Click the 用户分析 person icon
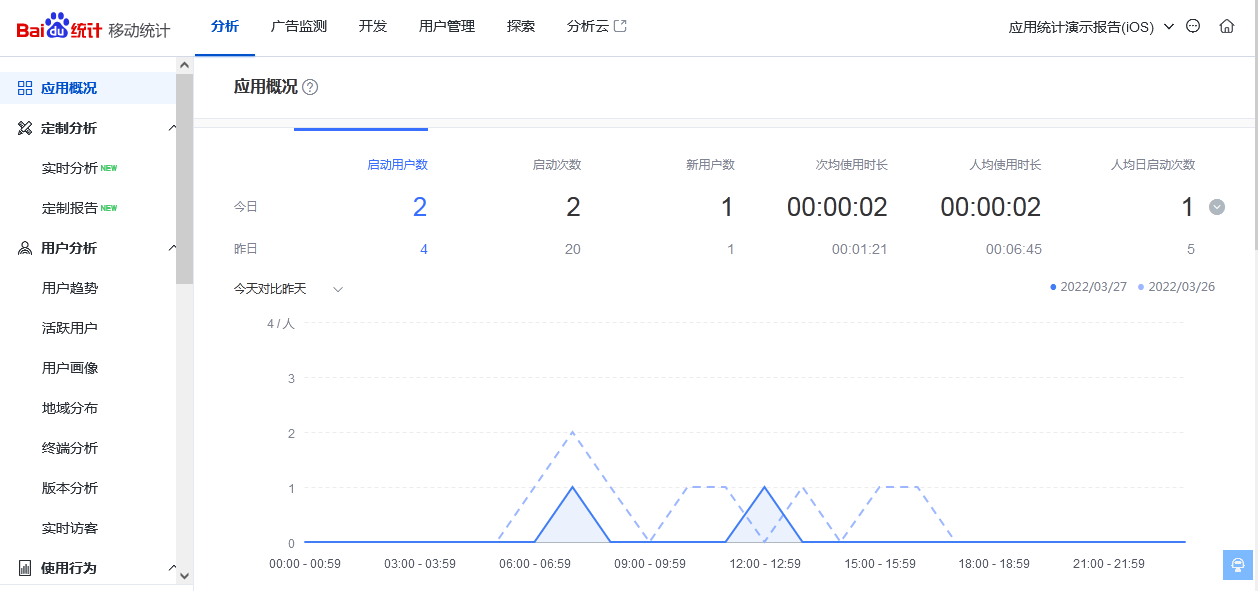The image size is (1258, 591). pyautogui.click(x=25, y=247)
